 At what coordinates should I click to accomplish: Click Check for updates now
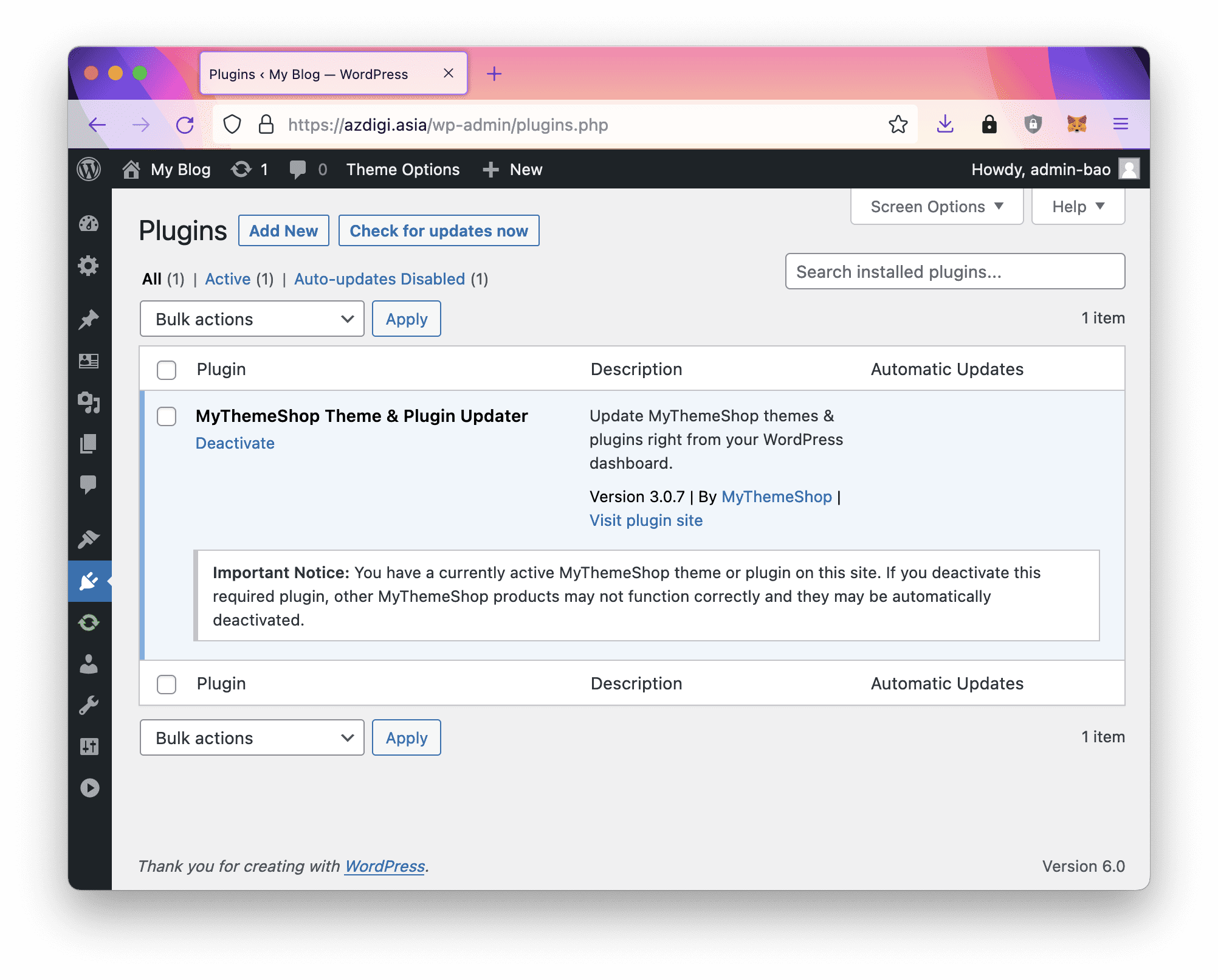point(439,230)
